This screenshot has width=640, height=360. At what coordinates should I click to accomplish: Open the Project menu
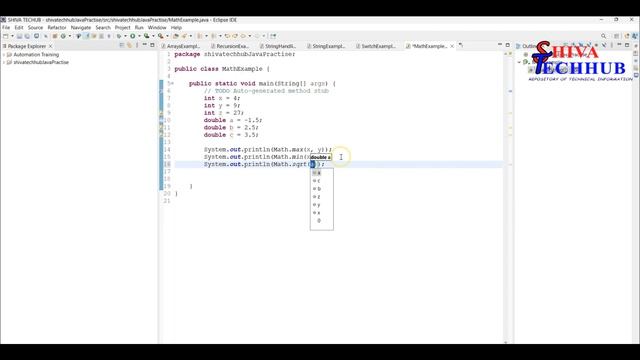click(122, 28)
